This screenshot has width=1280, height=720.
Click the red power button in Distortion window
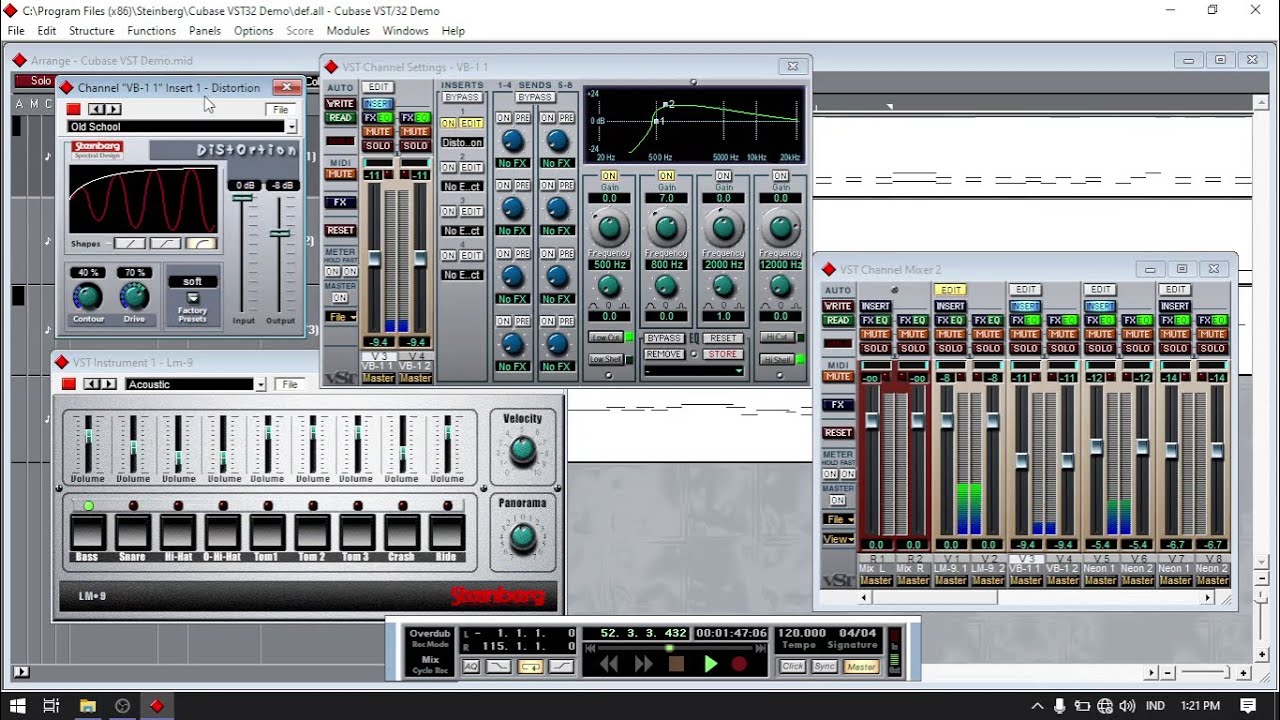pos(73,109)
